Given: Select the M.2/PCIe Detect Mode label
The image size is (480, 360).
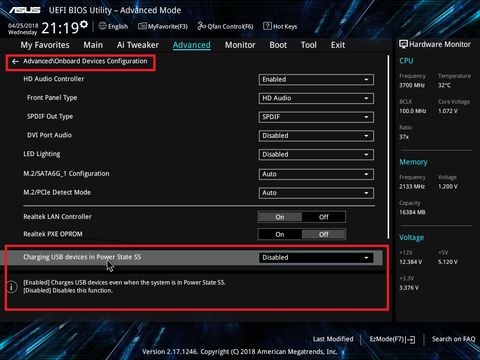Looking at the screenshot, I should 57,192.
